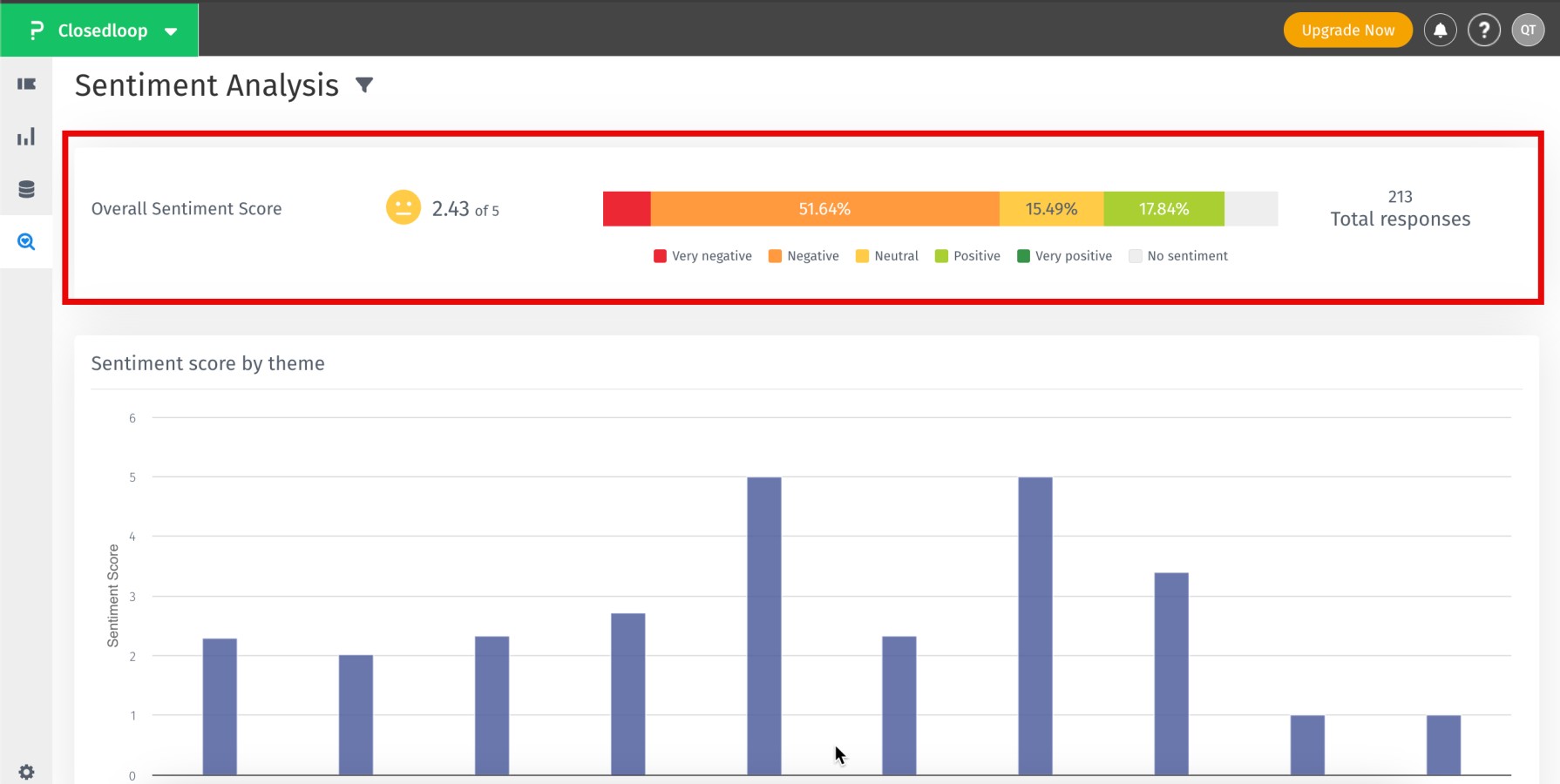Open the QT profile avatar menu
This screenshot has height=784, width=1560.
click(1528, 30)
